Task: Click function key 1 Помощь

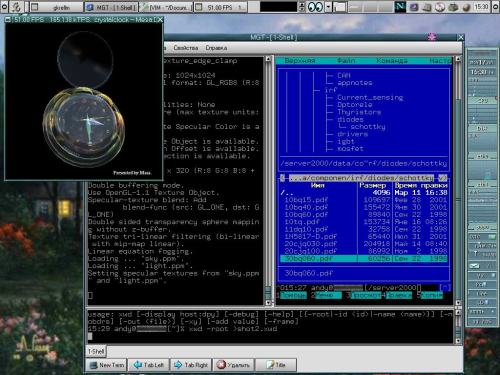Action: (292, 295)
